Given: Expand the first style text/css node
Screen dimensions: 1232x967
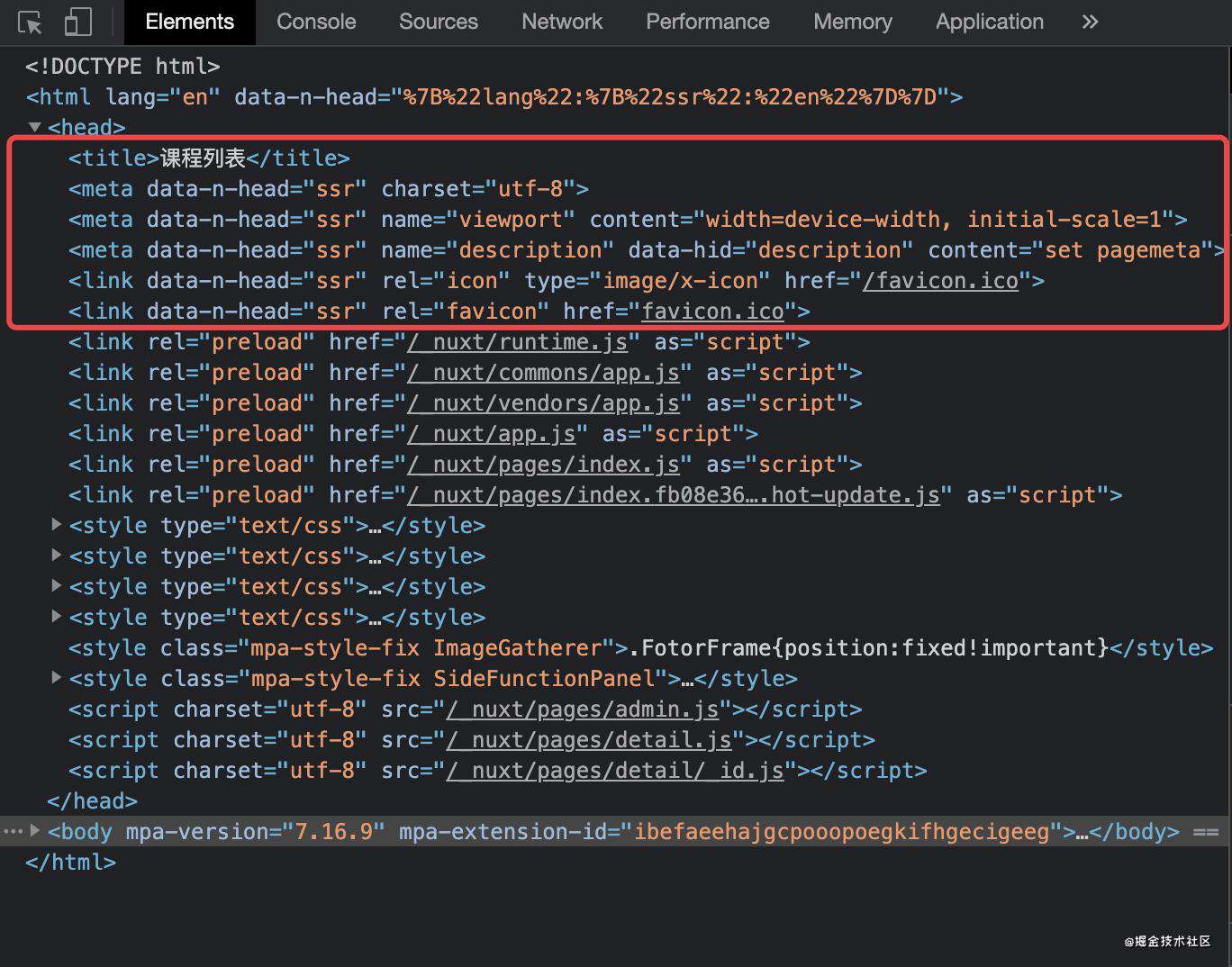Looking at the screenshot, I should [x=57, y=524].
